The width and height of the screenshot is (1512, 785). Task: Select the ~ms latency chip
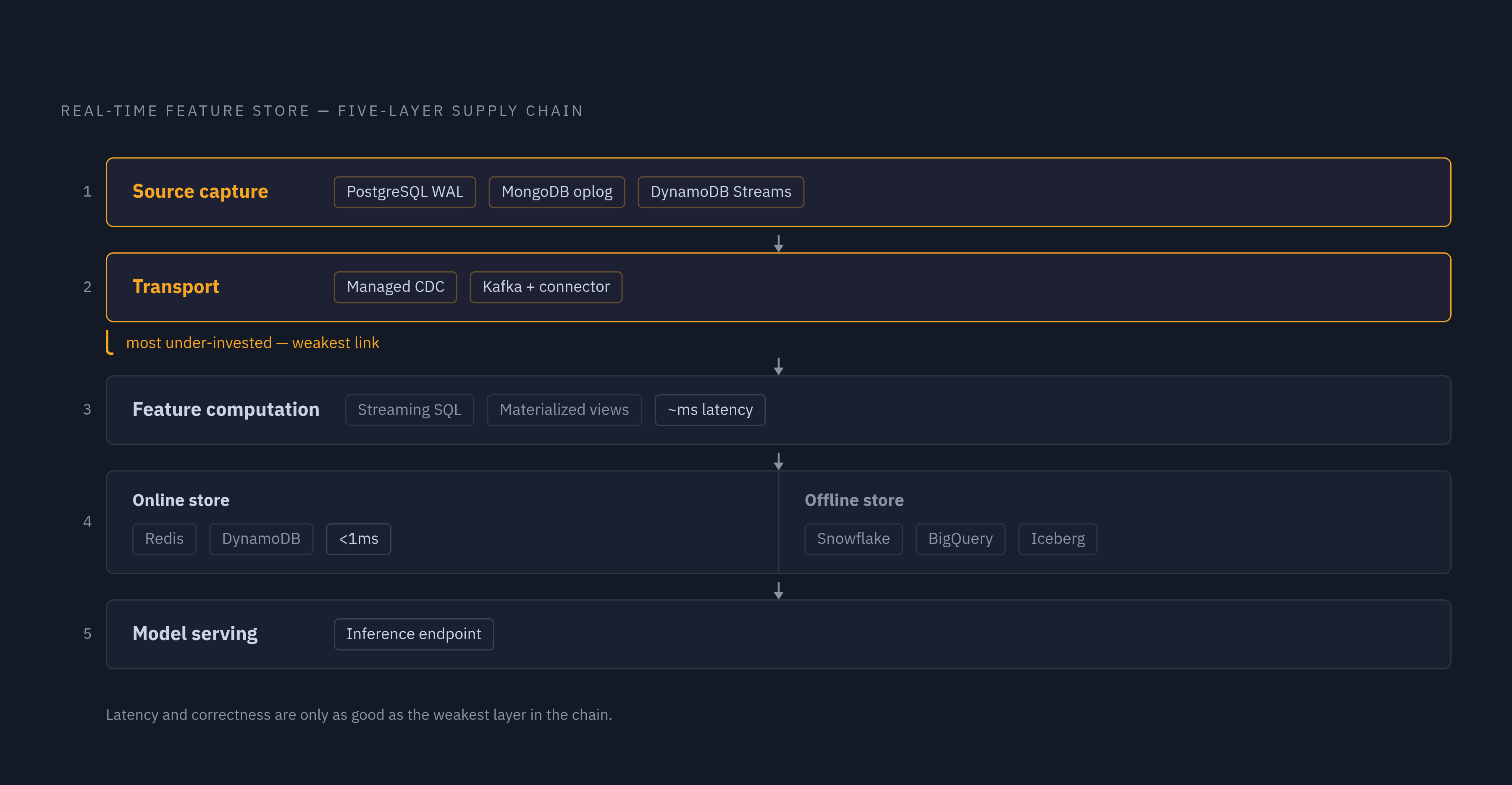tap(710, 410)
